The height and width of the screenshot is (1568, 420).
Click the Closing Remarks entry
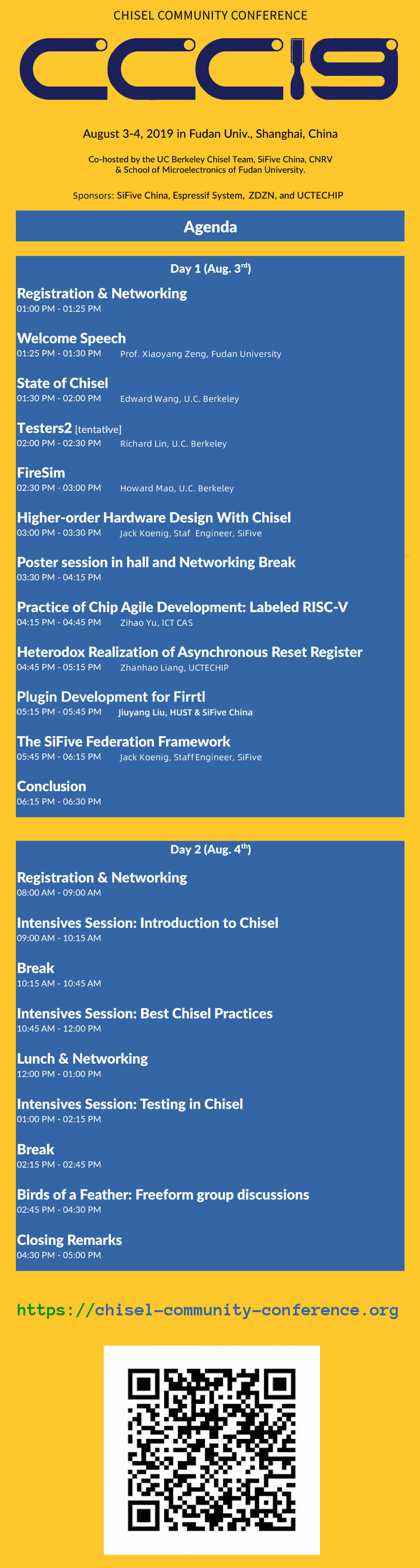(70, 1240)
